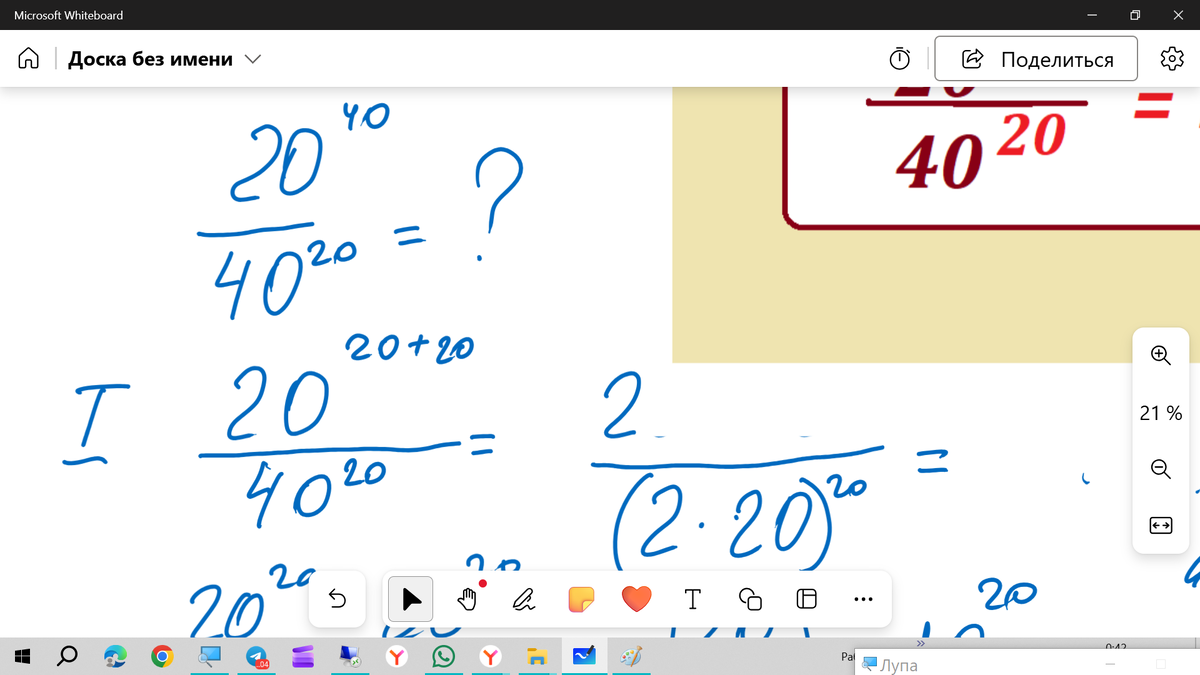
Task: Go to the Whiteboard home screen
Action: [x=28, y=59]
